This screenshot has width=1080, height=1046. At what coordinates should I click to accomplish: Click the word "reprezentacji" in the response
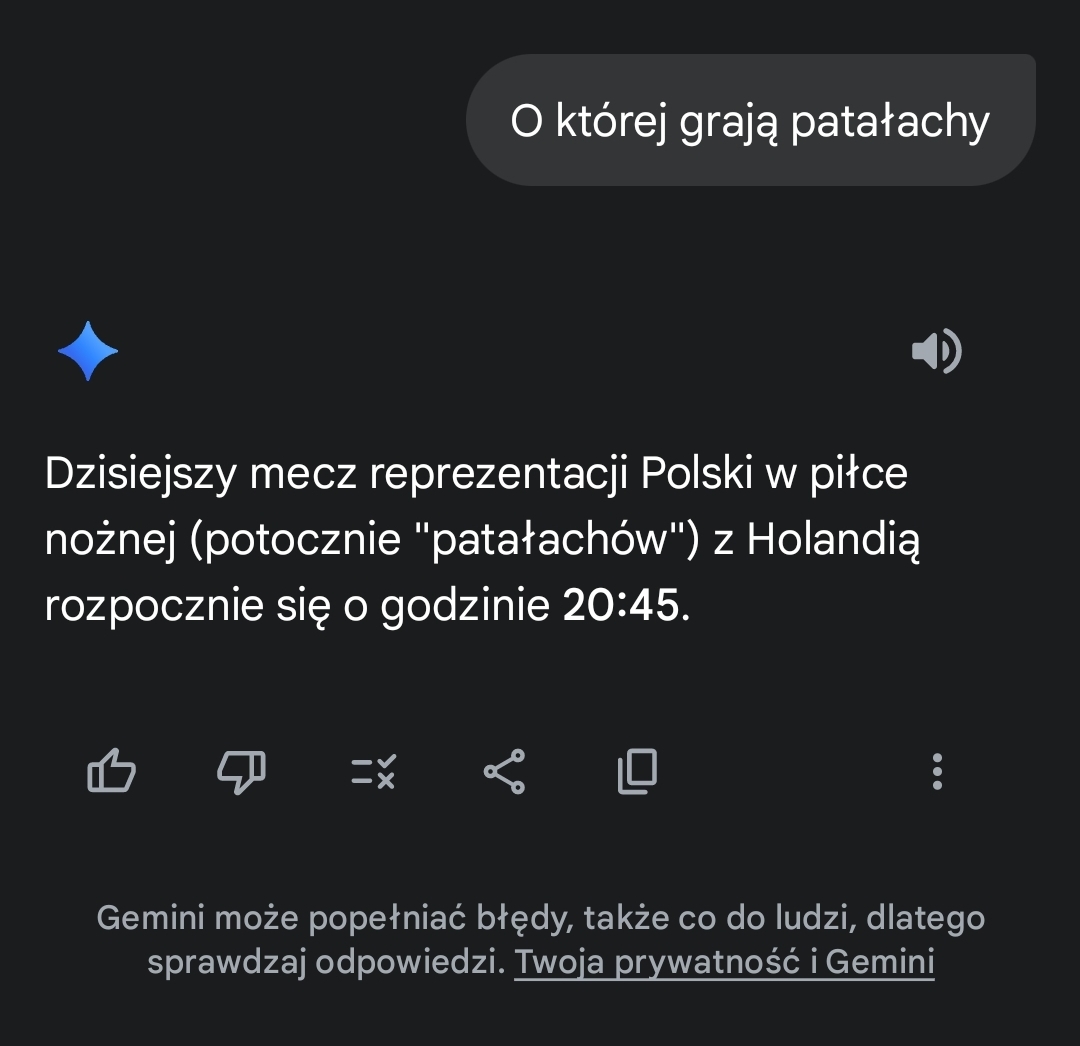tap(499, 474)
